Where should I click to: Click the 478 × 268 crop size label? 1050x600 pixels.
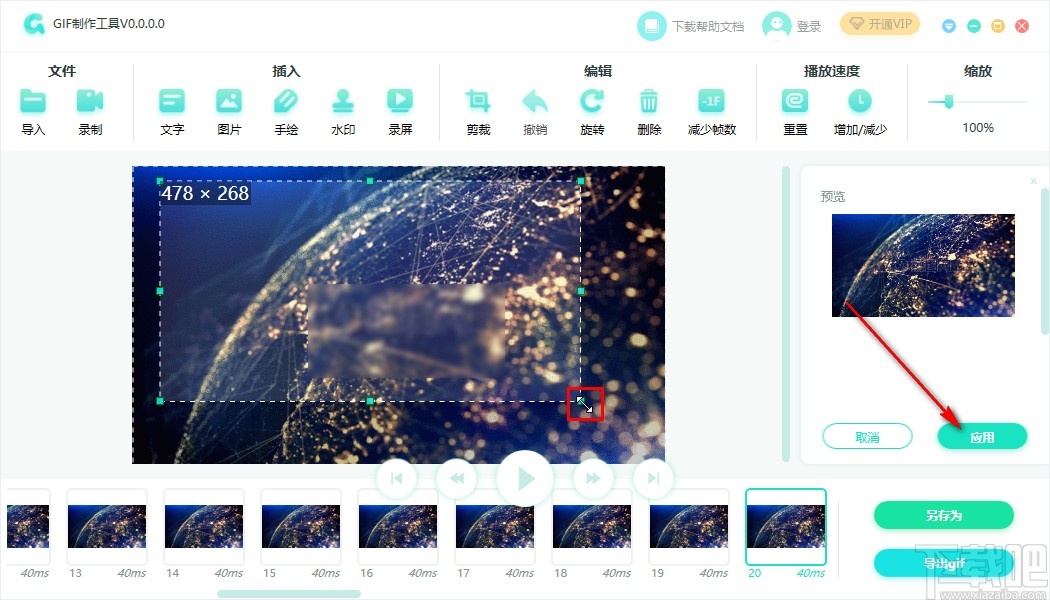pyautogui.click(x=206, y=194)
